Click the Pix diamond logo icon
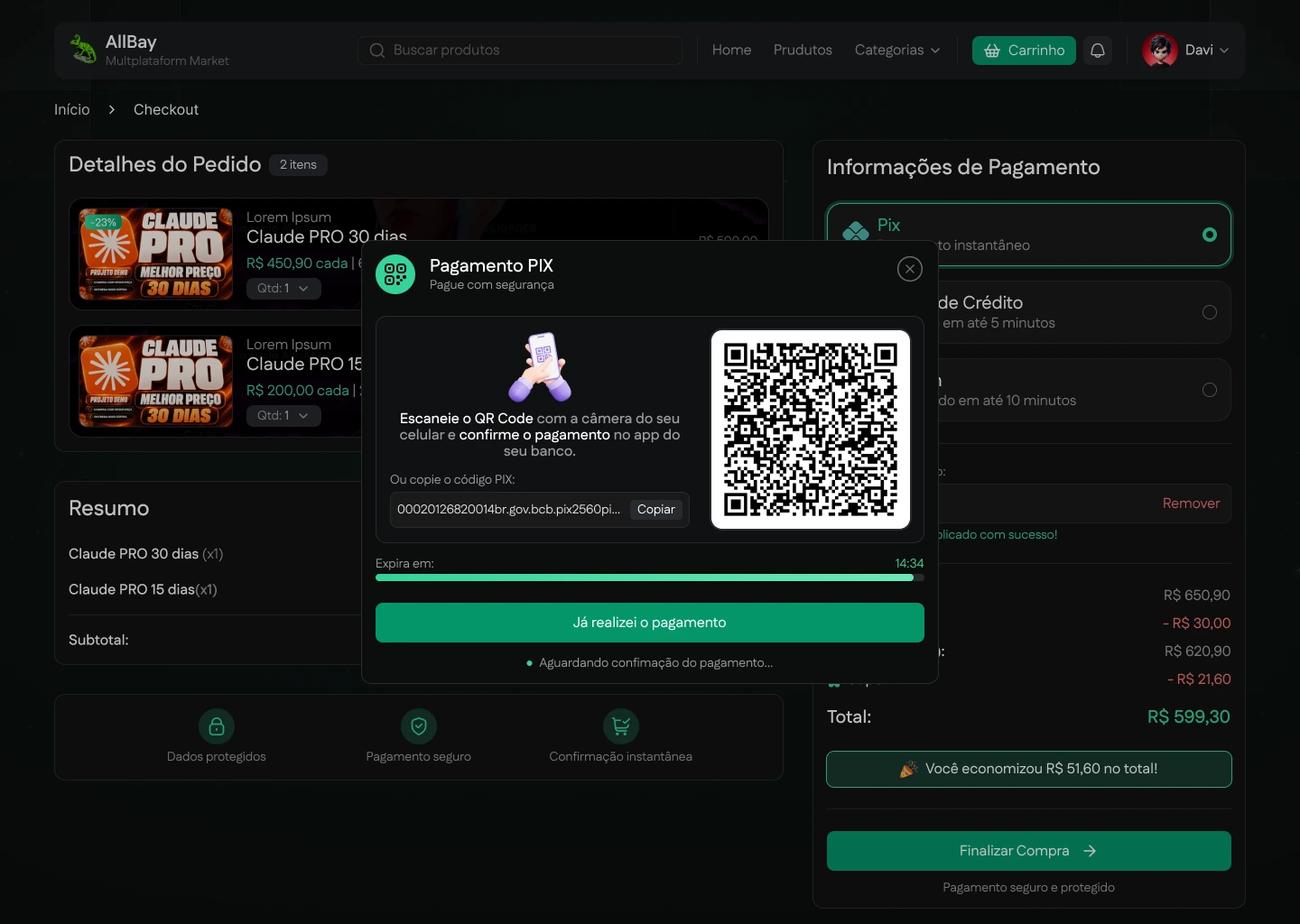 click(855, 232)
